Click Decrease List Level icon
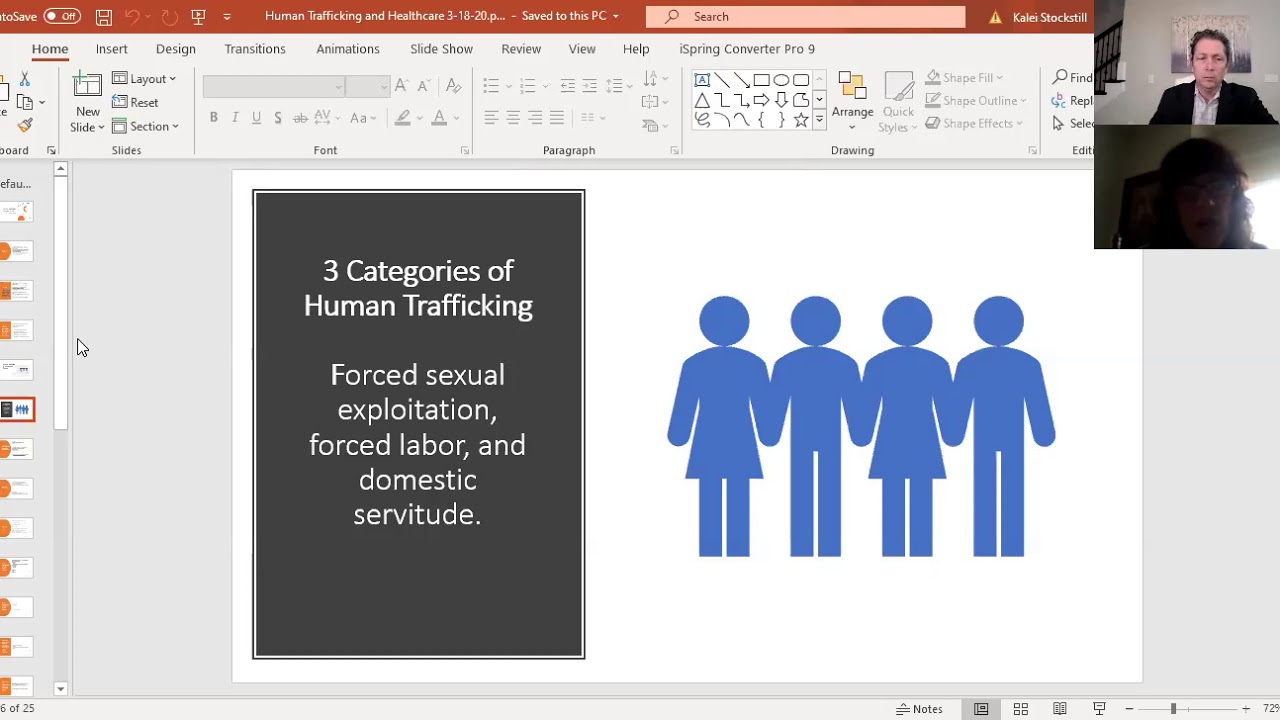 click(x=567, y=86)
